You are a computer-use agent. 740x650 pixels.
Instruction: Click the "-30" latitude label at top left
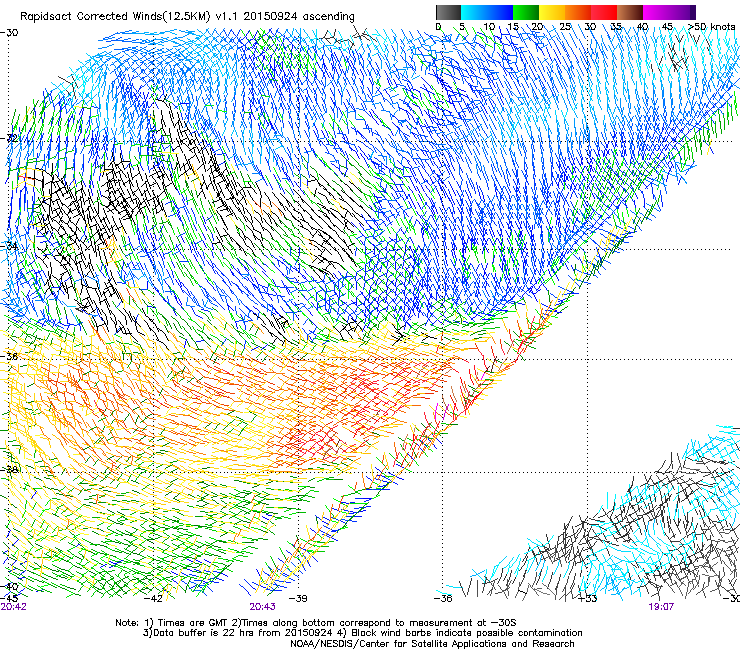click(x=9, y=33)
